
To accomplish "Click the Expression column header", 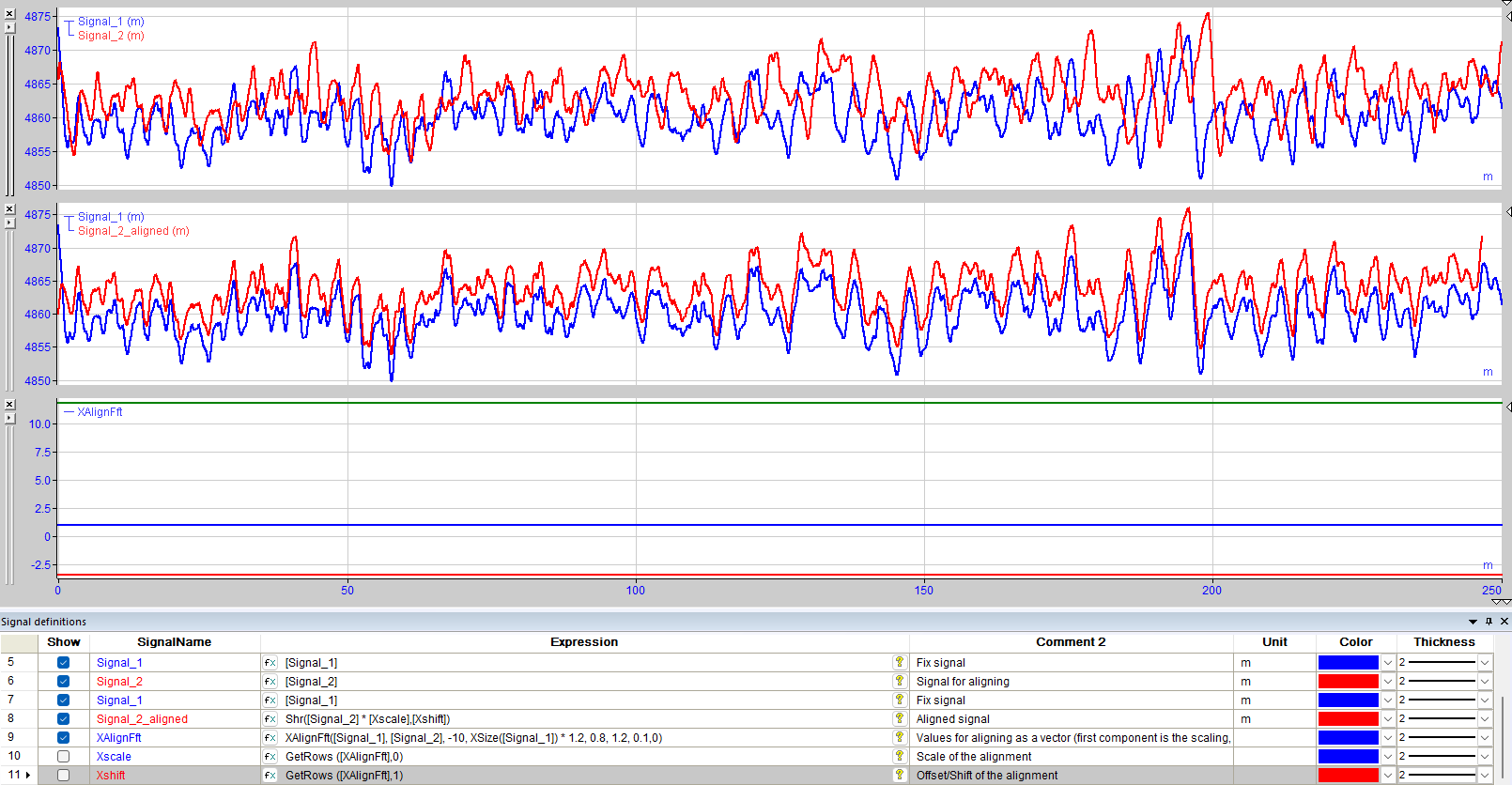I will coord(584,642).
